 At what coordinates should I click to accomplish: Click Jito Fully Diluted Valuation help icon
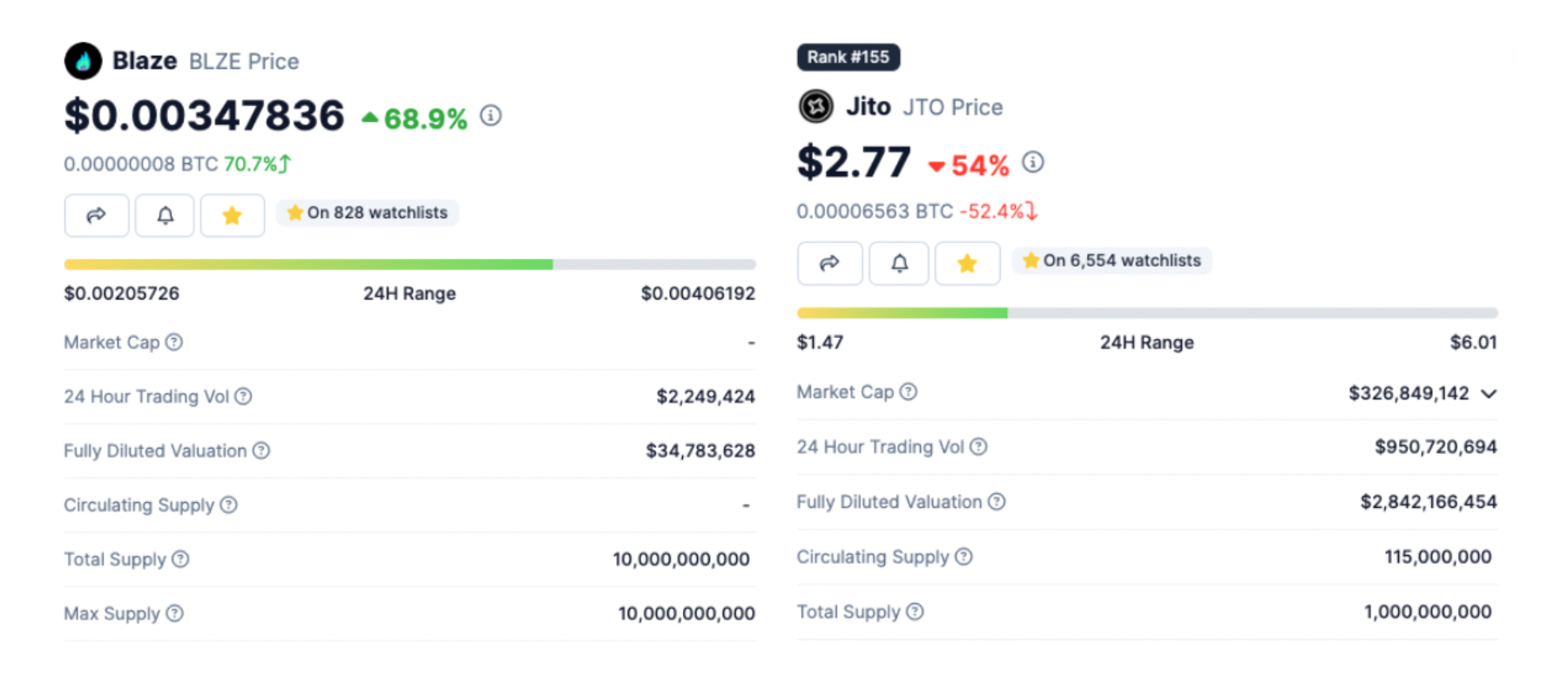click(997, 502)
